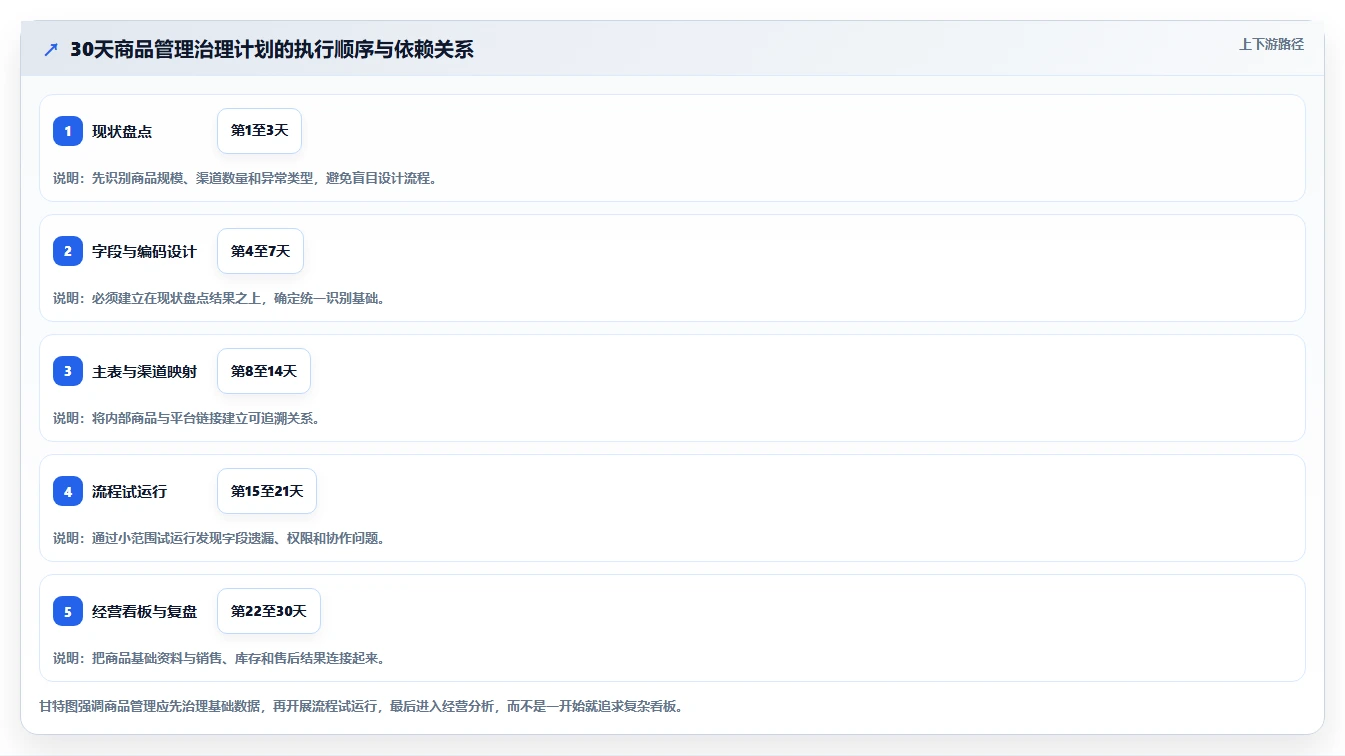Click the 主表与渠道映射 step name
The height and width of the screenshot is (756, 1345).
[144, 371]
